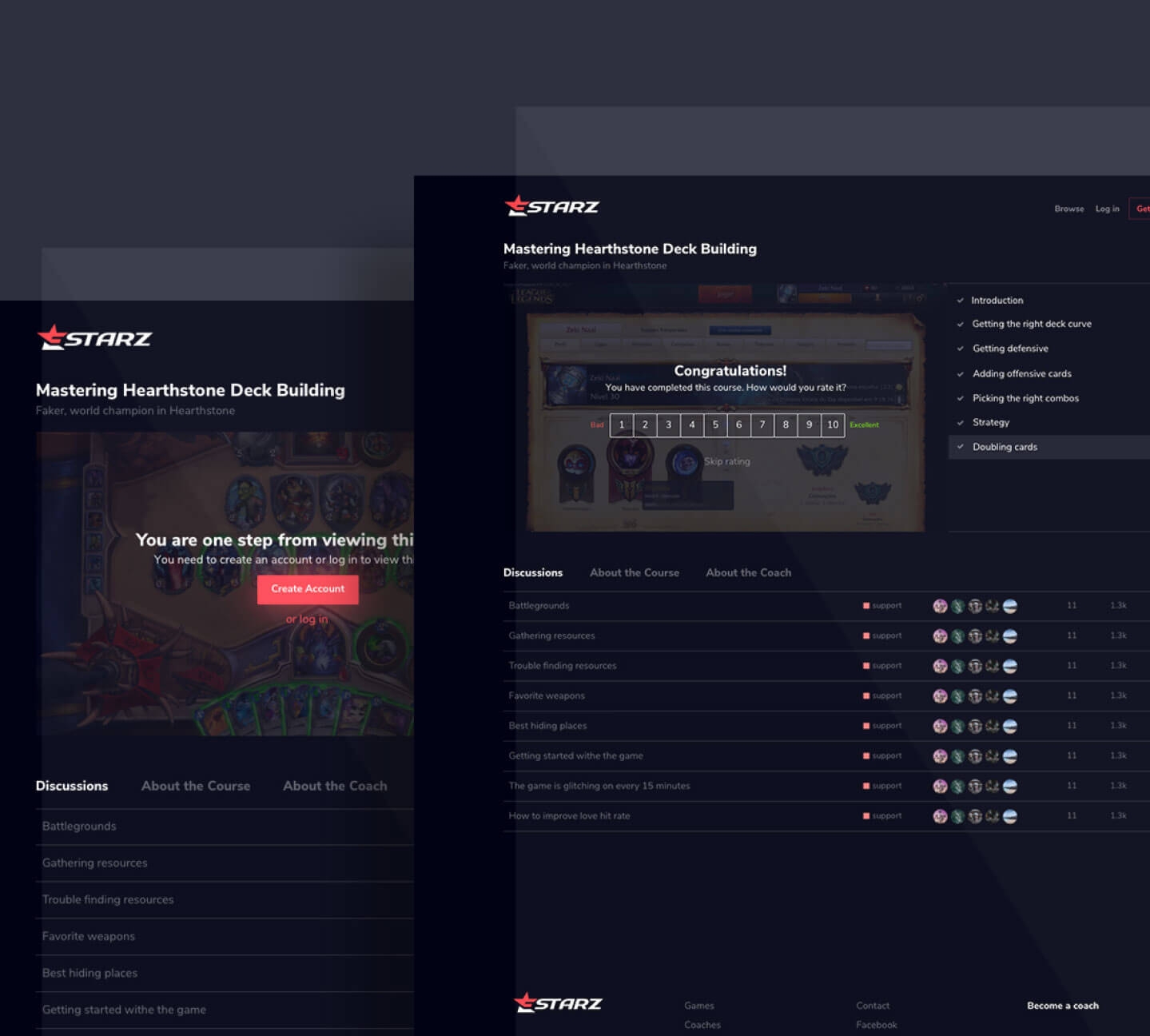Open the Contact footer link

pyautogui.click(x=873, y=1006)
